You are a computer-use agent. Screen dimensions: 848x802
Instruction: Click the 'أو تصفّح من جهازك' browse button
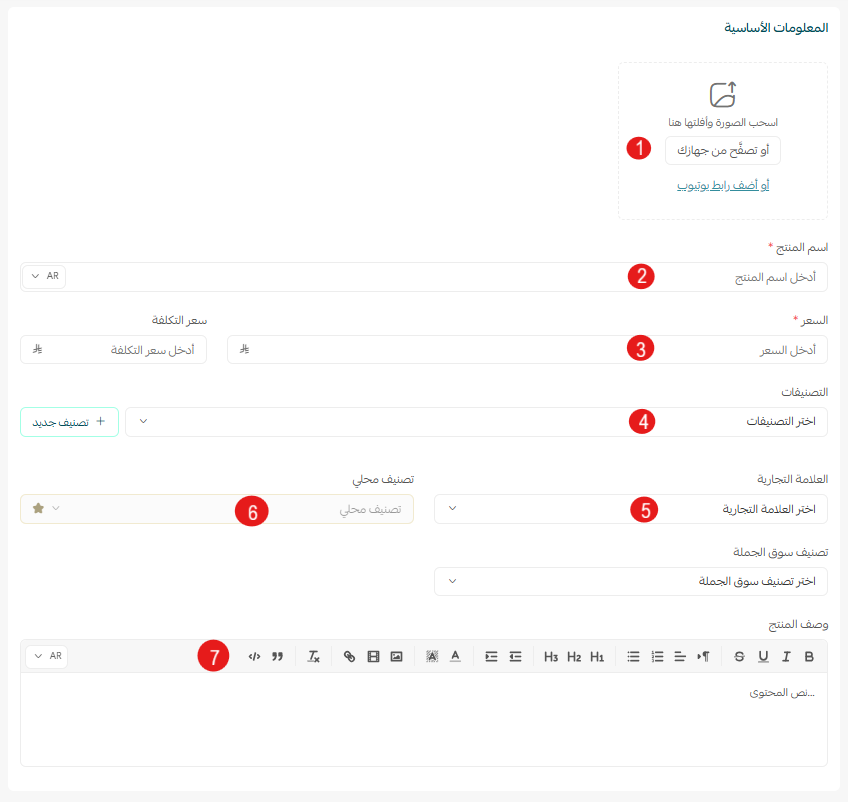[722, 150]
